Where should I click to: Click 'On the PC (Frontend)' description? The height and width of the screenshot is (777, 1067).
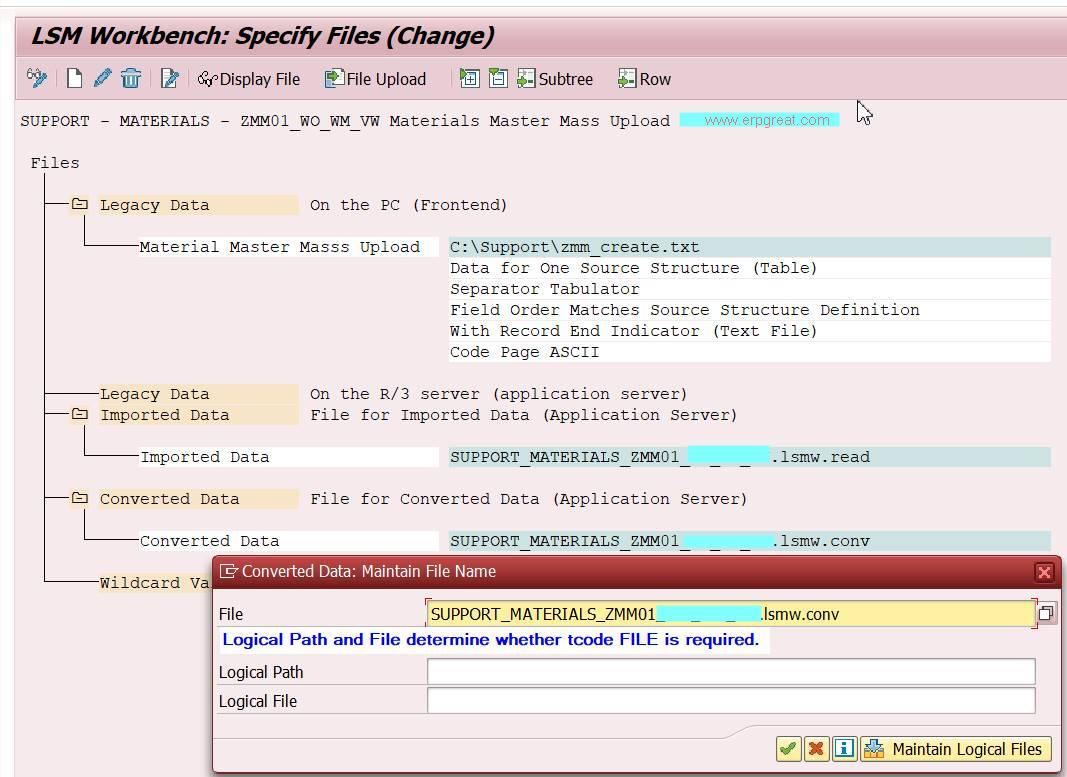(408, 205)
